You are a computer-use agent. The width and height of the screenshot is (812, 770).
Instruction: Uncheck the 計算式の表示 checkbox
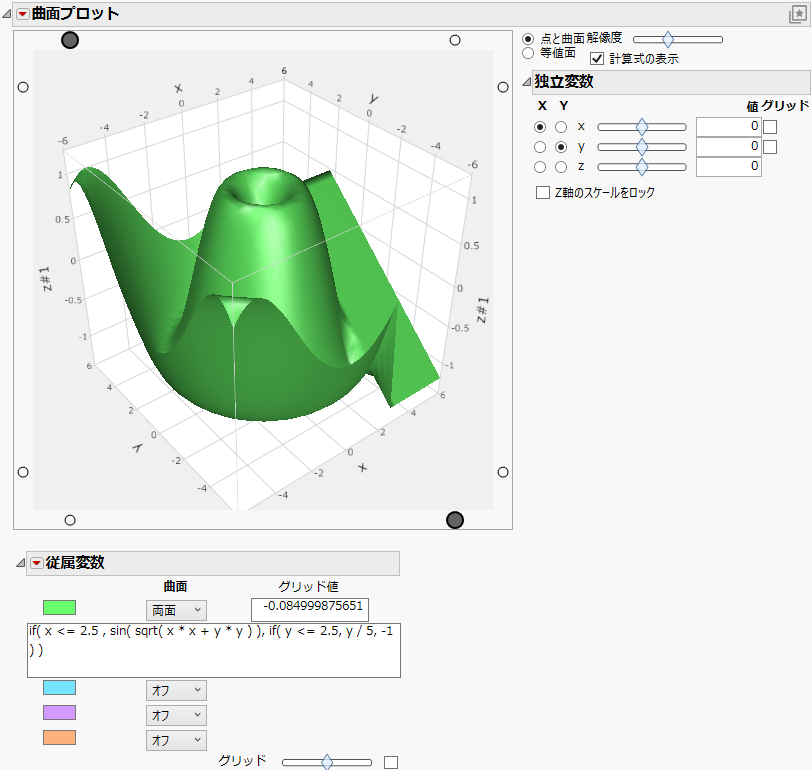coord(597,58)
